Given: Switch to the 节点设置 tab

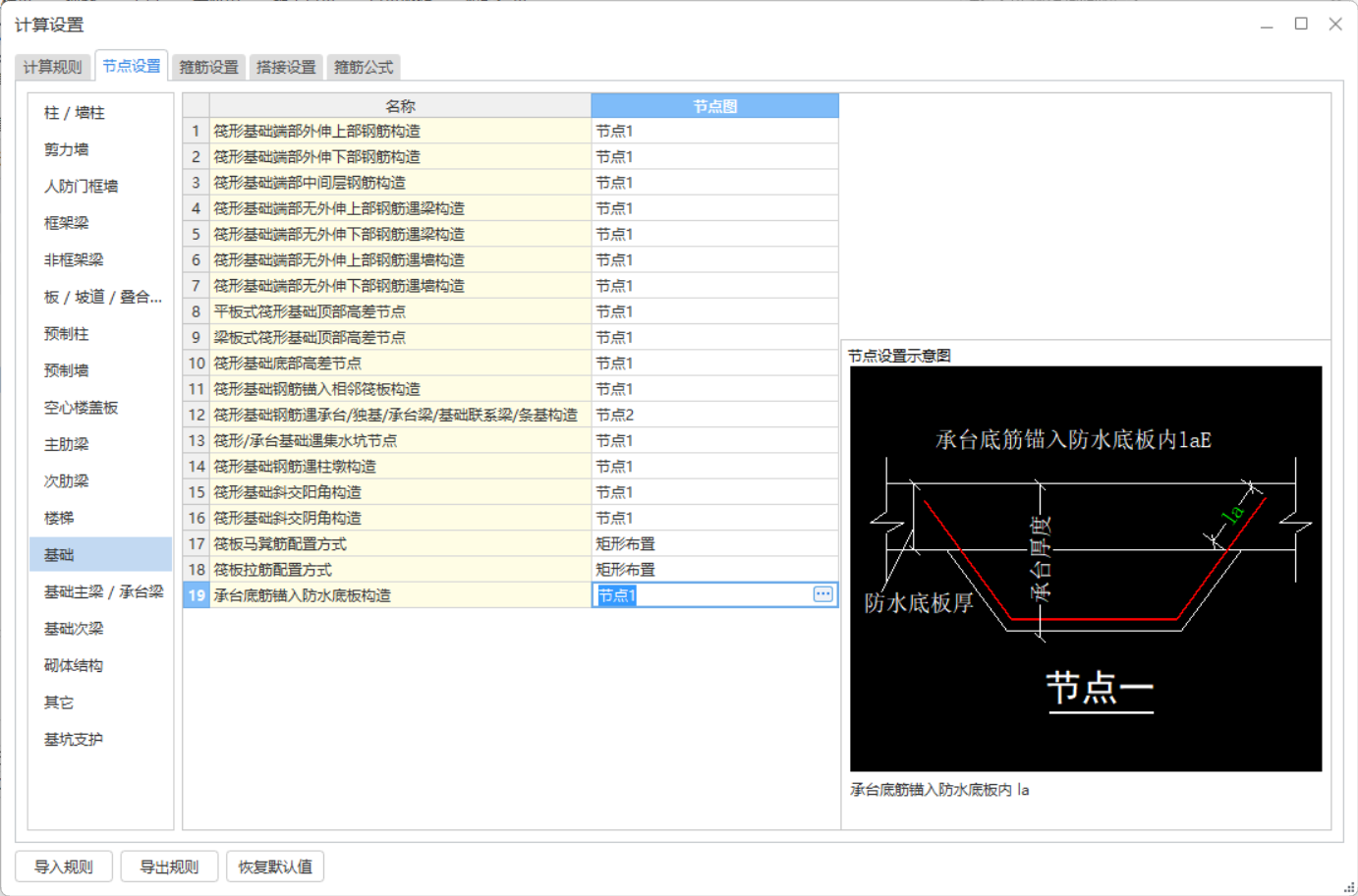Looking at the screenshot, I should click(132, 66).
